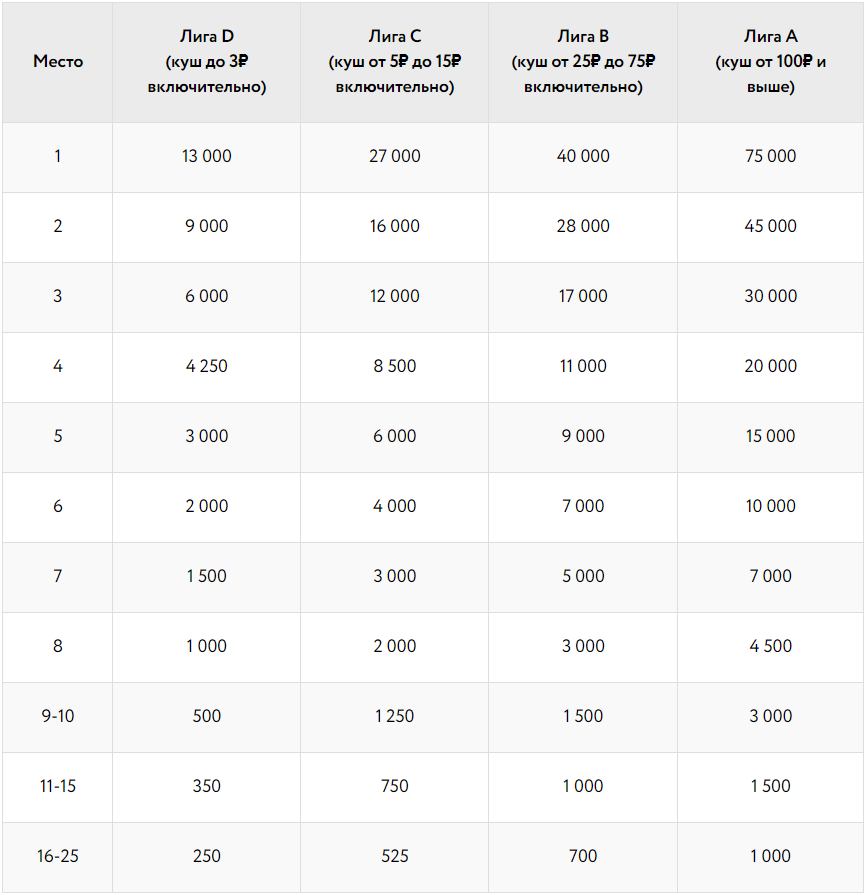Click the 17 000 cell in Лига B
Image resolution: width=867 pixels, height=895 pixels.
click(x=583, y=296)
